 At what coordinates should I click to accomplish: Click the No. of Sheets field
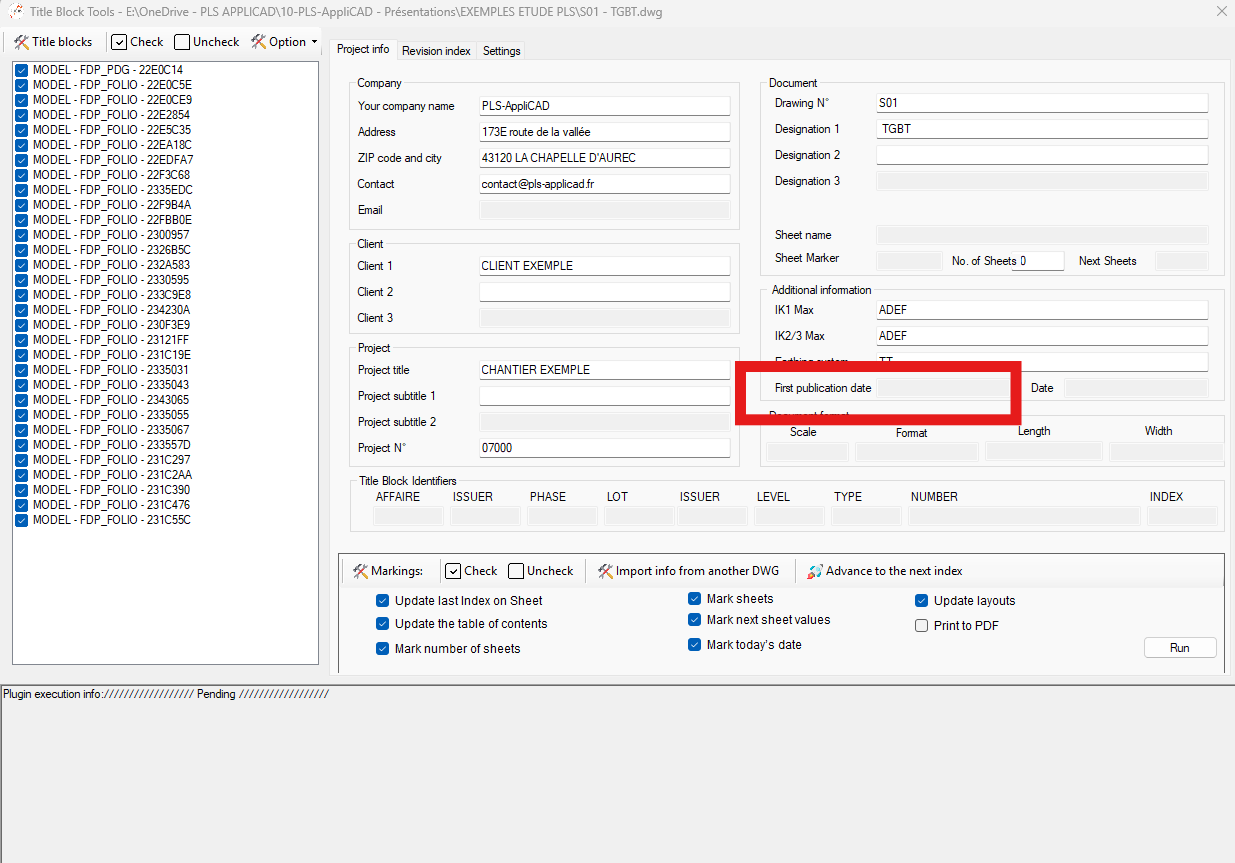1037,260
